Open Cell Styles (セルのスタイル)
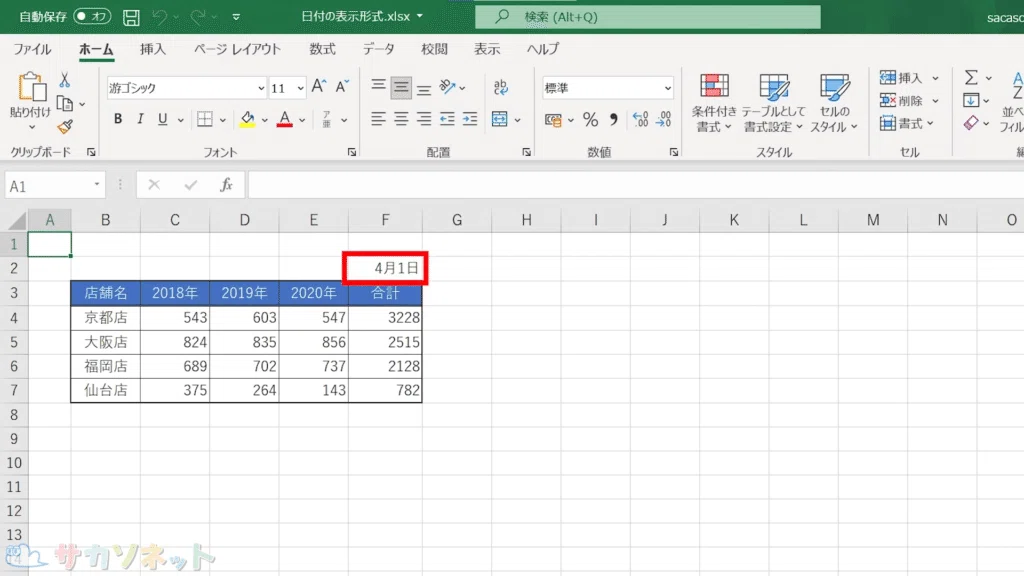Image resolution: width=1024 pixels, height=576 pixels. click(834, 103)
